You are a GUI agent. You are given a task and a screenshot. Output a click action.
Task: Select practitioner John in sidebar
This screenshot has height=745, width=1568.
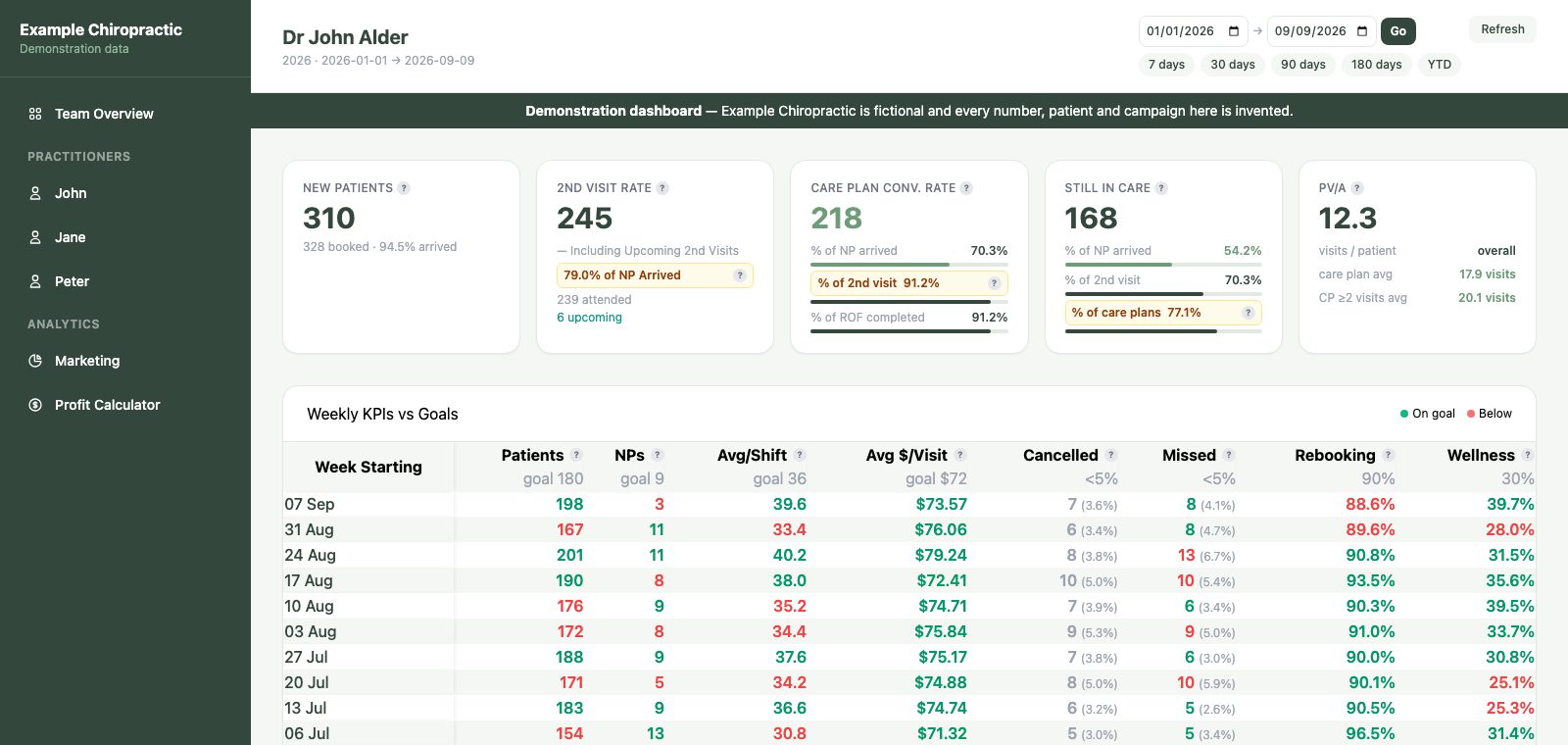125,193
